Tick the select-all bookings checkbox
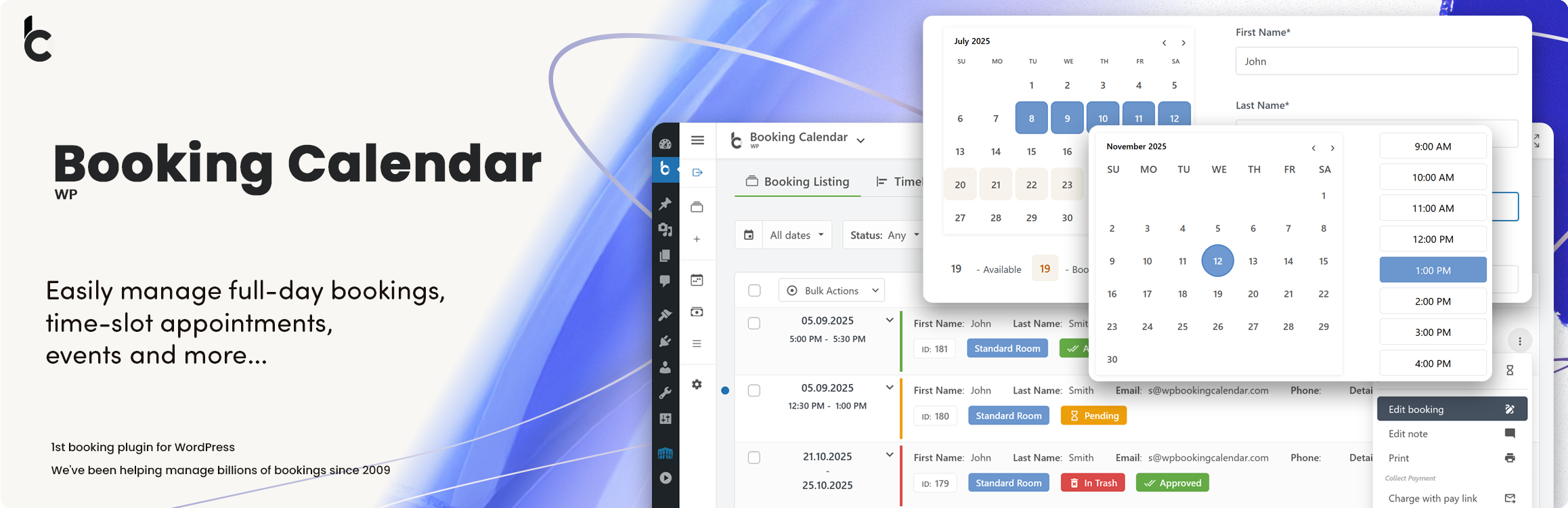 pyautogui.click(x=754, y=291)
